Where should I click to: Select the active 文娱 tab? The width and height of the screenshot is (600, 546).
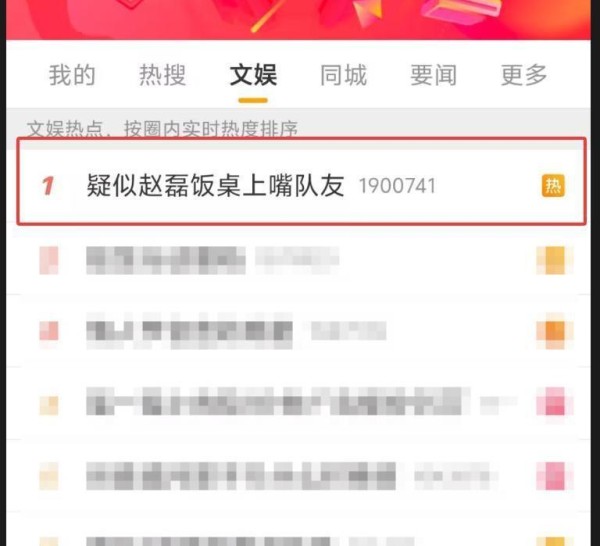pos(253,75)
